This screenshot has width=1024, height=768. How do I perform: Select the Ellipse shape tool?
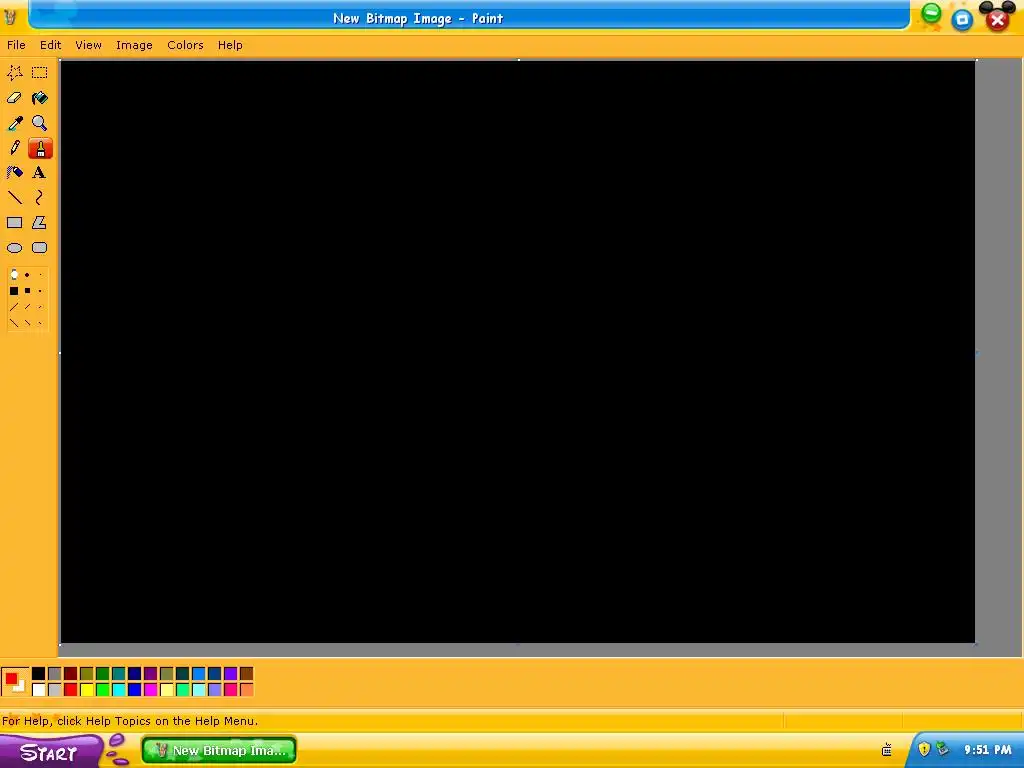(x=14, y=248)
